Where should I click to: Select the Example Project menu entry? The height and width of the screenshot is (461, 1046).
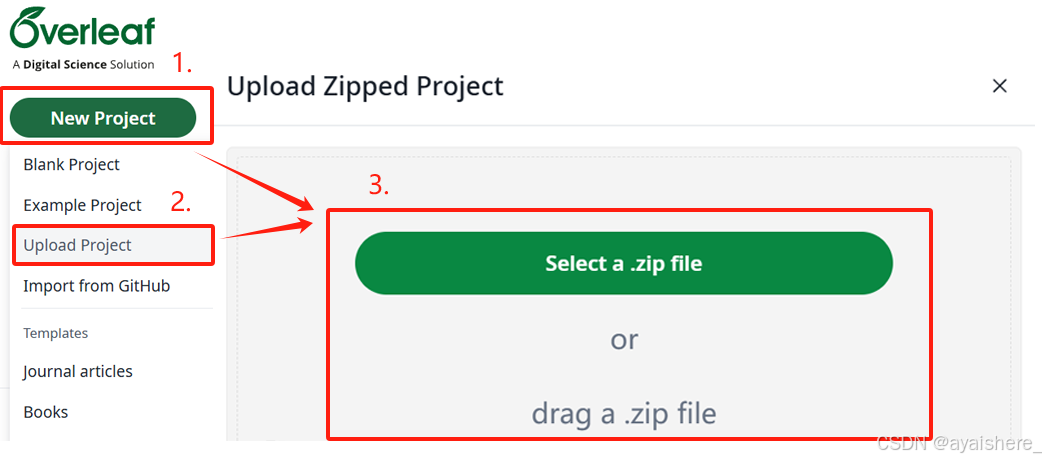(83, 205)
